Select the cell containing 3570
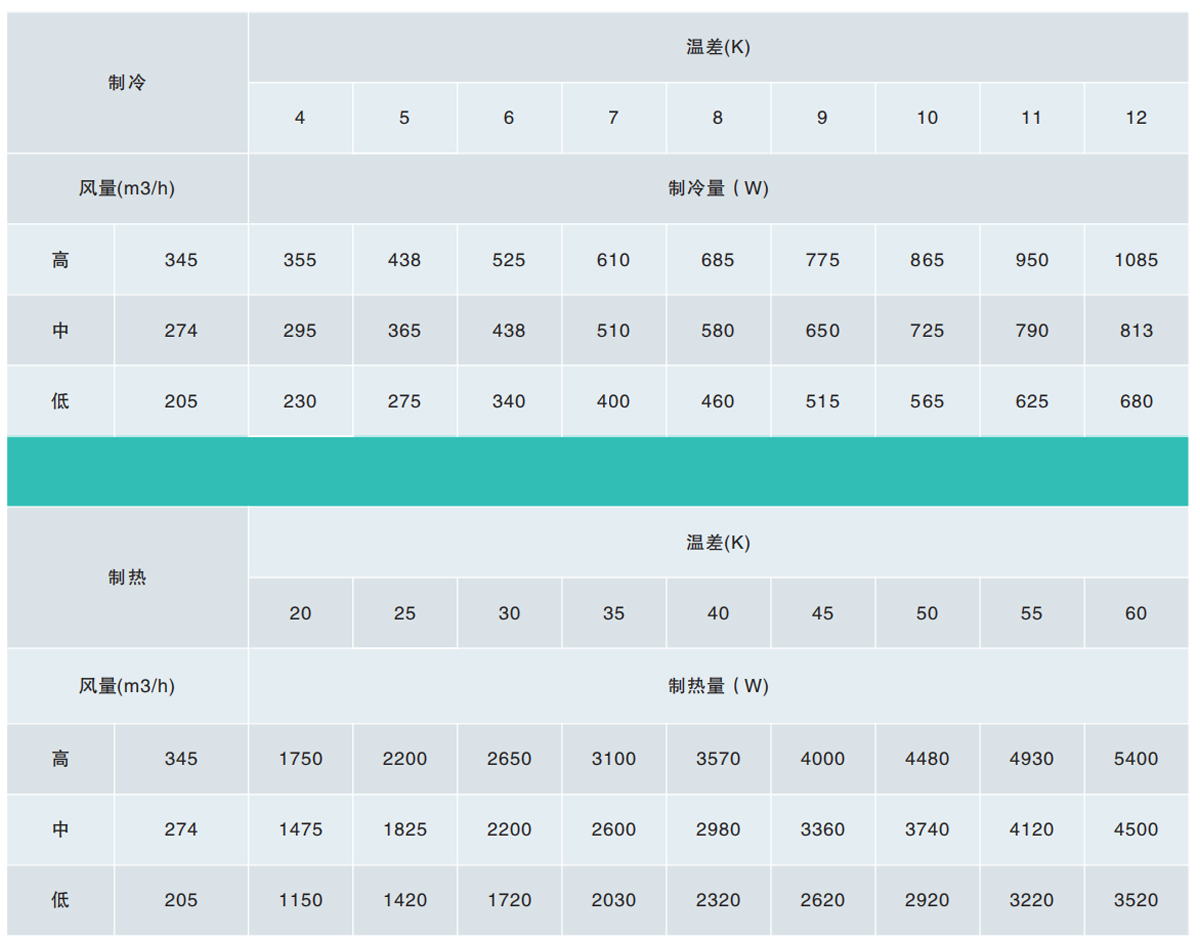The image size is (1200, 947). tap(718, 759)
